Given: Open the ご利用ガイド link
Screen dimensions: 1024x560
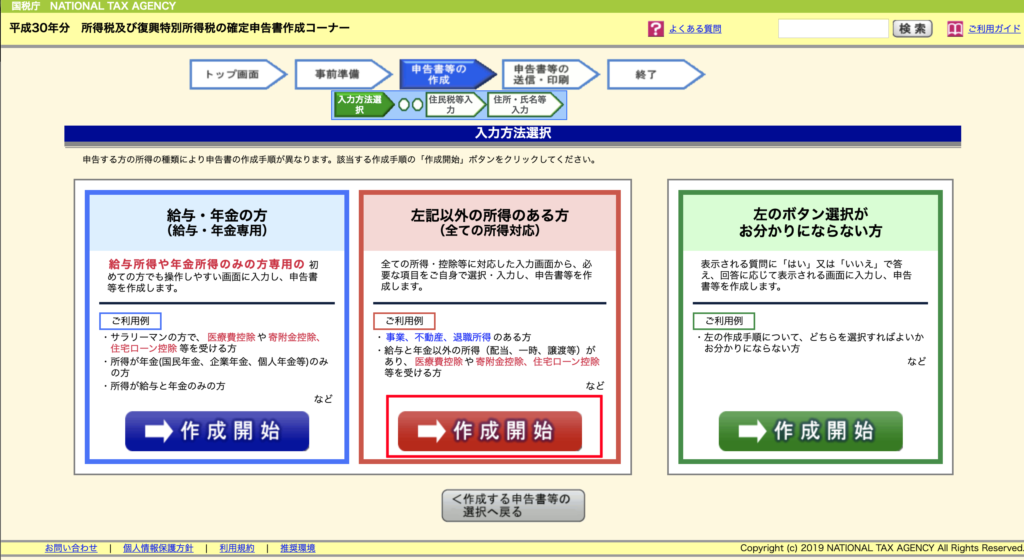Looking at the screenshot, I should click(994, 30).
